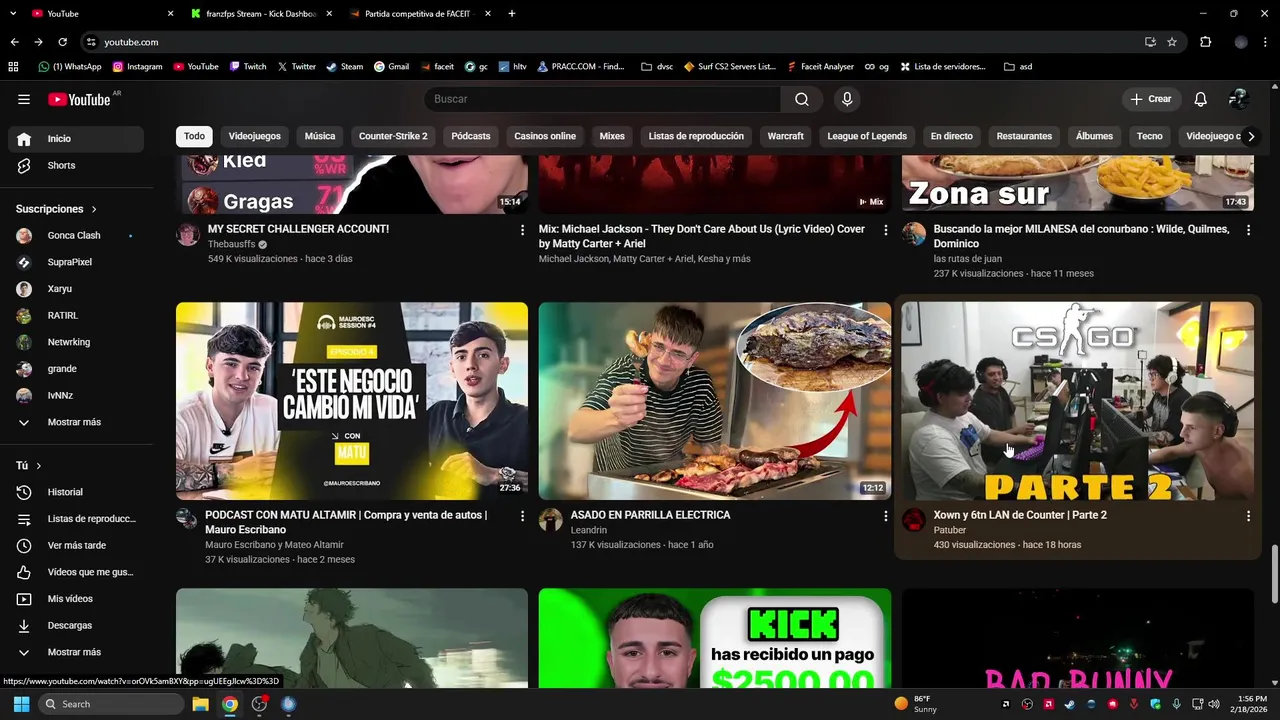Open Ver más tarde in sidebar

pyautogui.click(x=76, y=545)
